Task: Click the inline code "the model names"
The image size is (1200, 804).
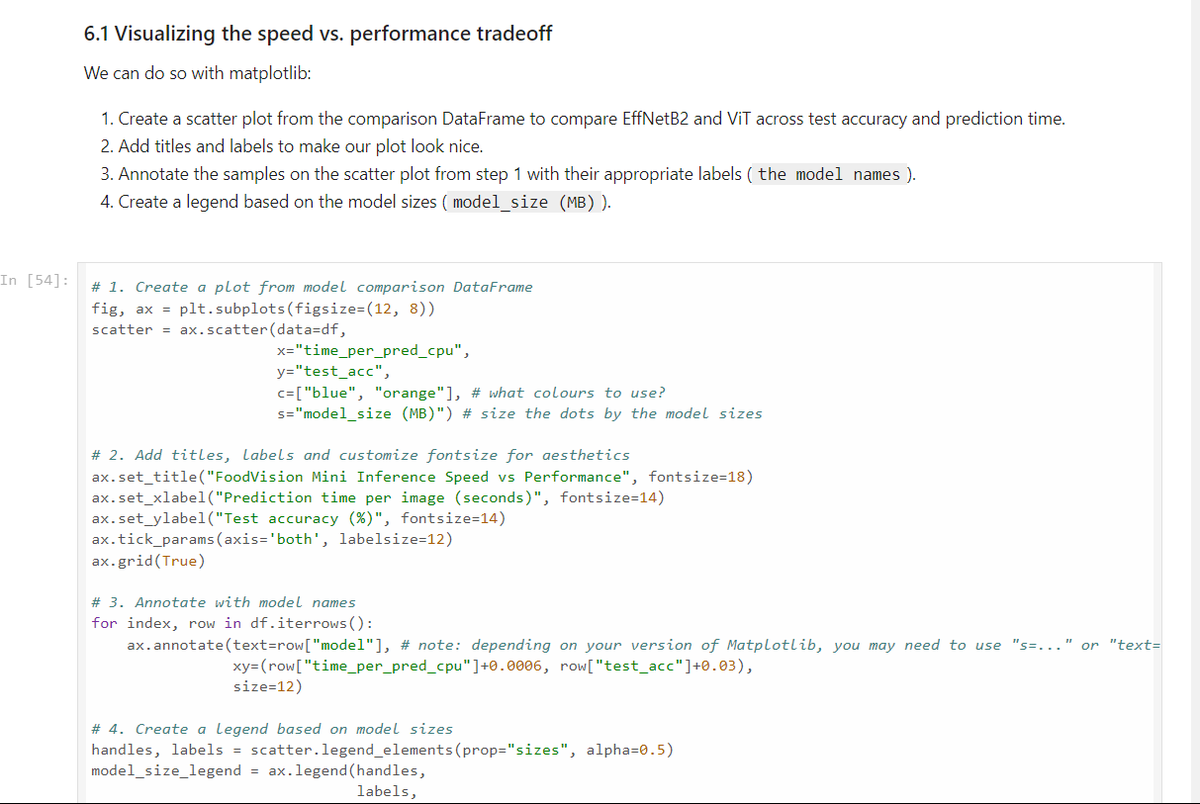Action: pyautogui.click(x=829, y=174)
